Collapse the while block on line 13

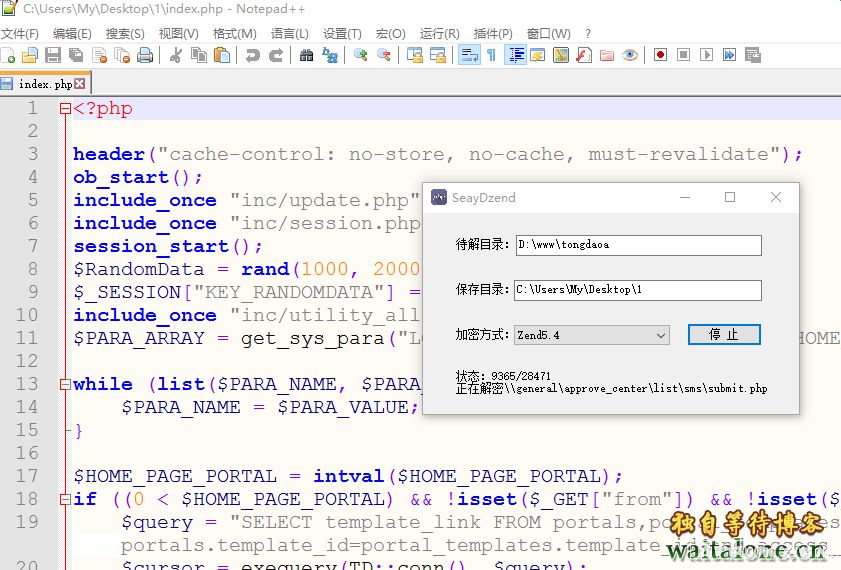pyautogui.click(x=65, y=384)
